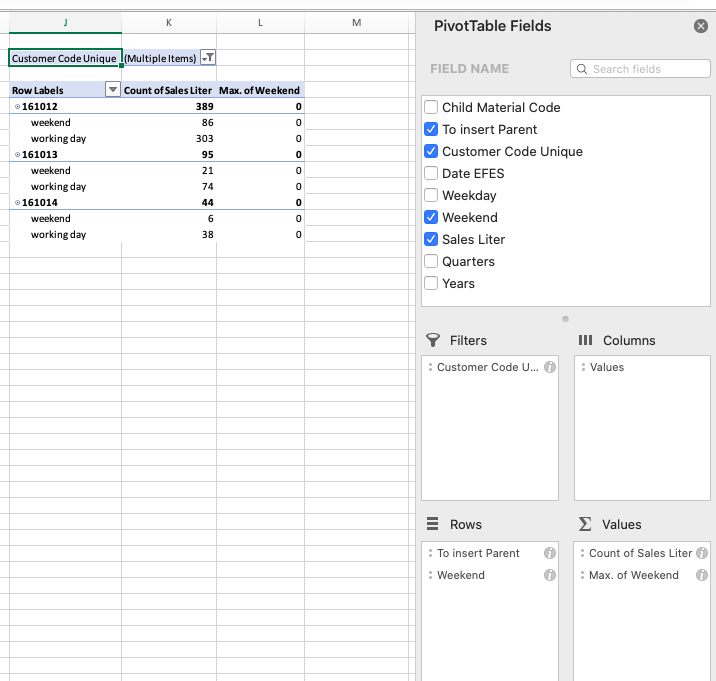
Task: Click the 161012 row label
Action: pos(40,106)
